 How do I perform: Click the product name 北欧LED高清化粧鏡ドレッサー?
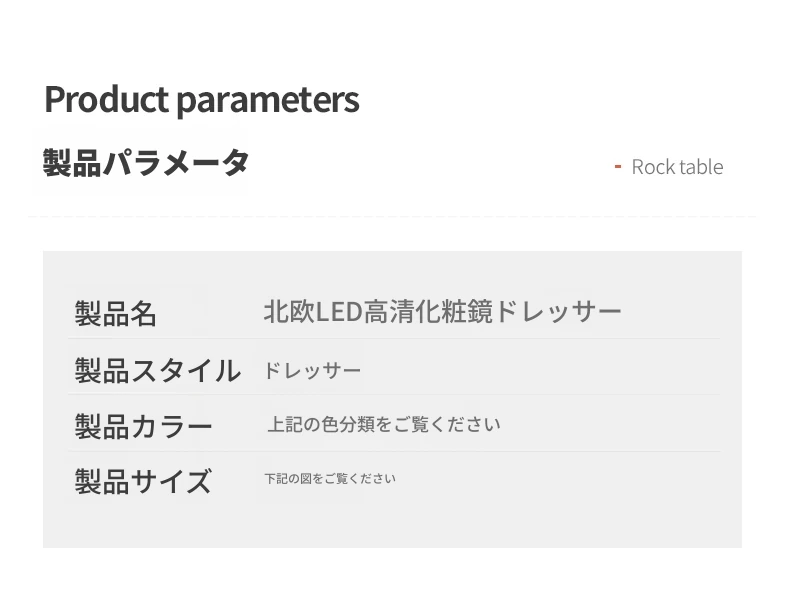coord(442,311)
